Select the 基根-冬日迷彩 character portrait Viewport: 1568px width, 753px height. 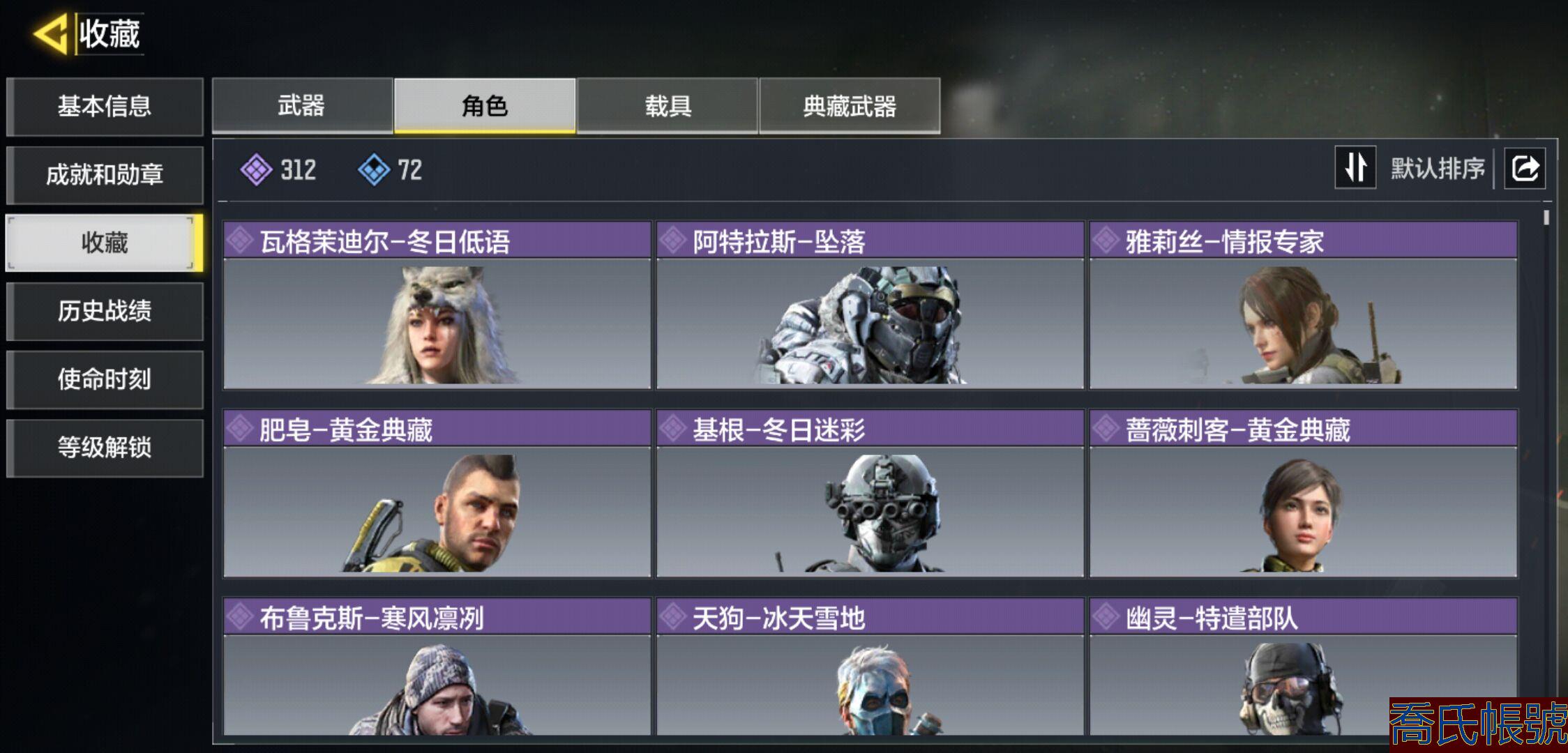point(870,512)
